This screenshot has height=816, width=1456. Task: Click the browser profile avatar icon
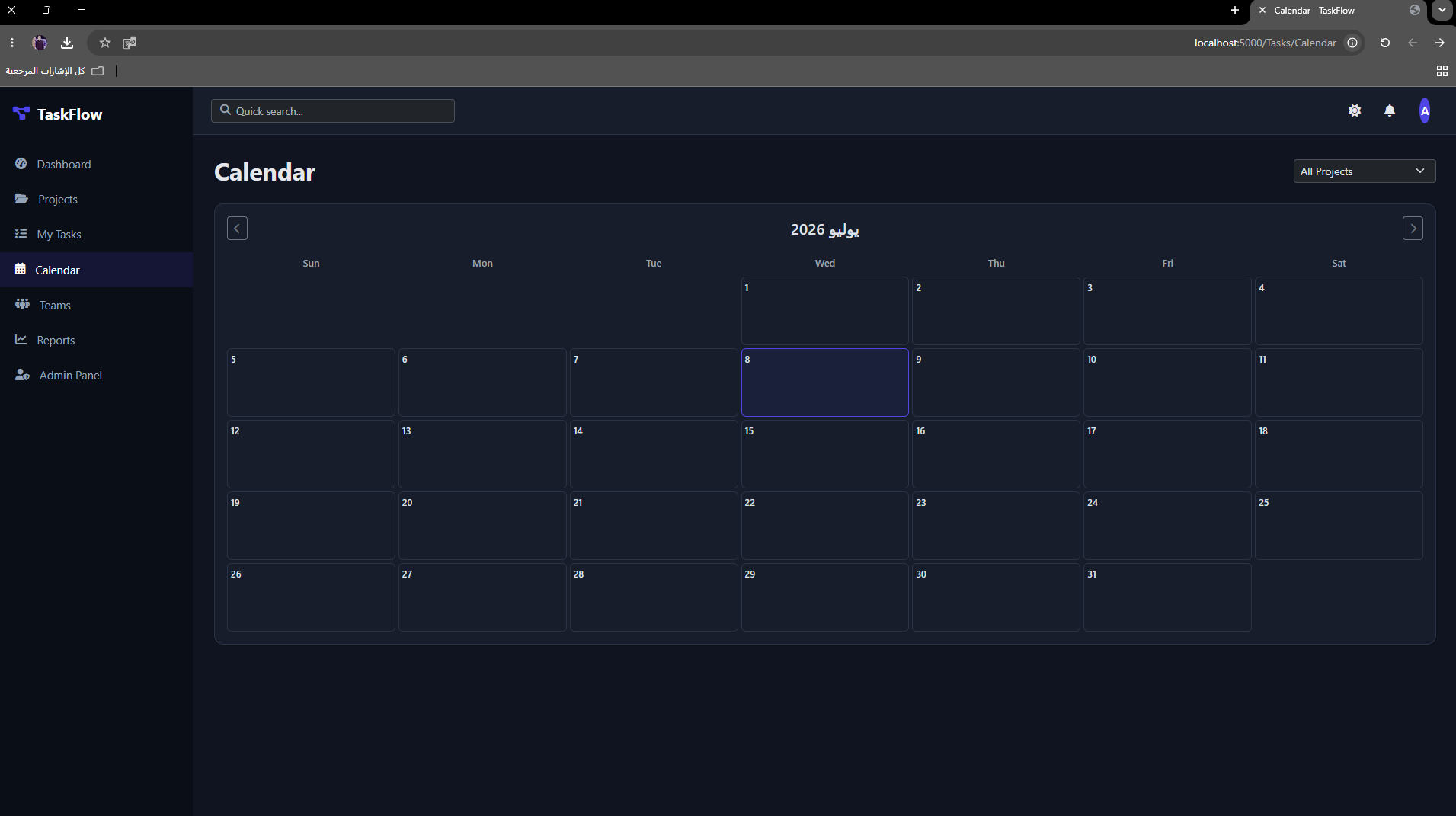40,43
